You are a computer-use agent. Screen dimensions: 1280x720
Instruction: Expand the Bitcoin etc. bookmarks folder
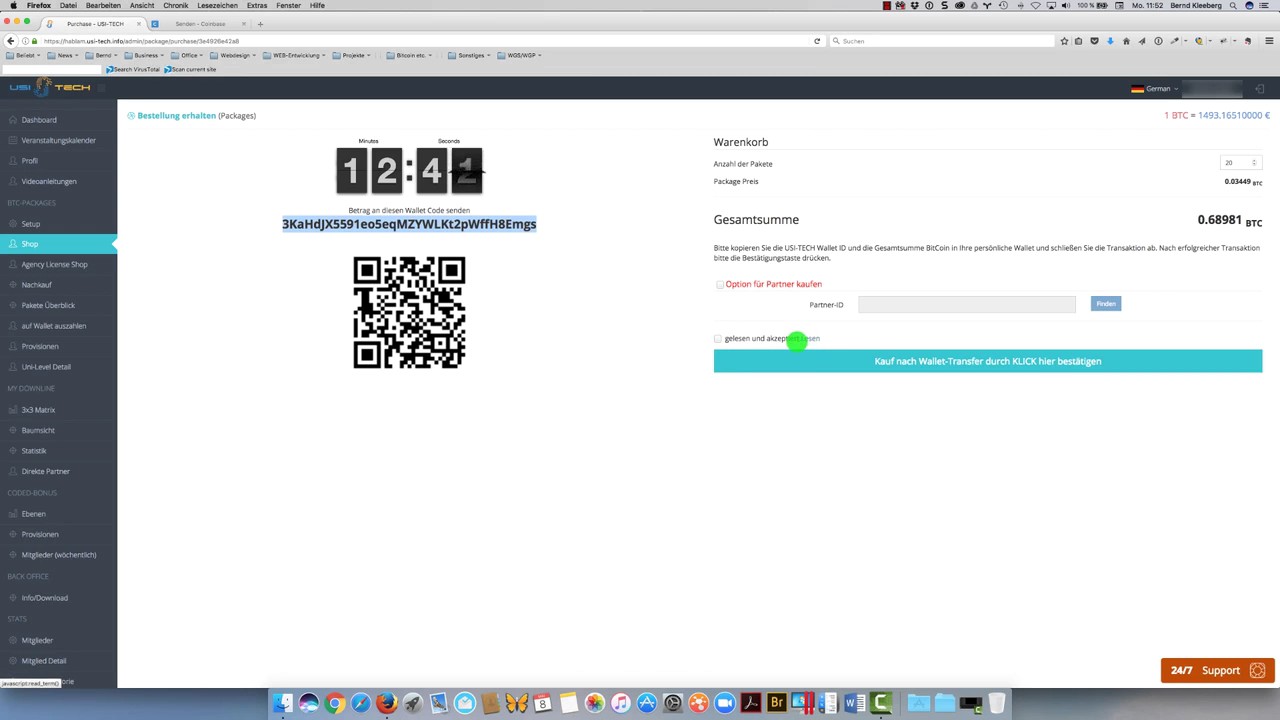[x=410, y=55]
